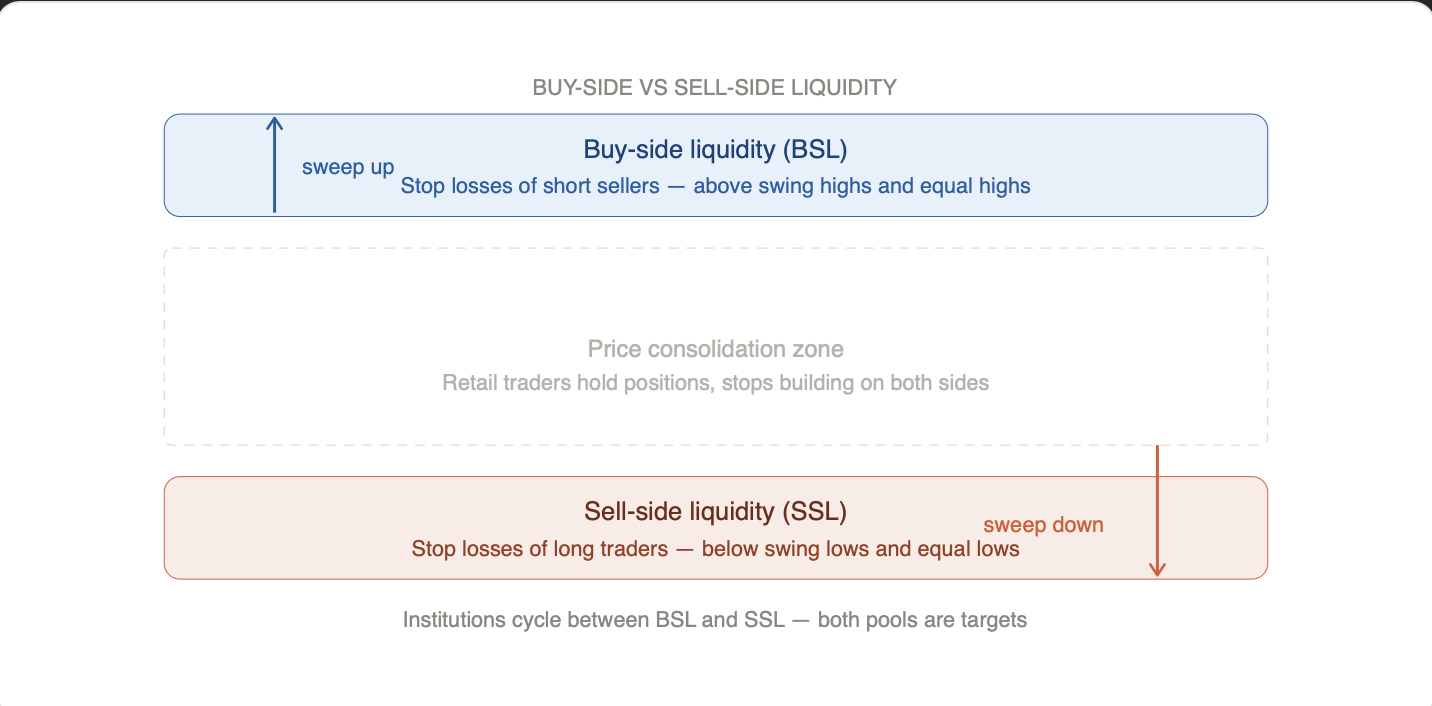Click the 'Institutions cycle between BSL and SSL' caption
The image size is (1432, 706).
point(594,620)
